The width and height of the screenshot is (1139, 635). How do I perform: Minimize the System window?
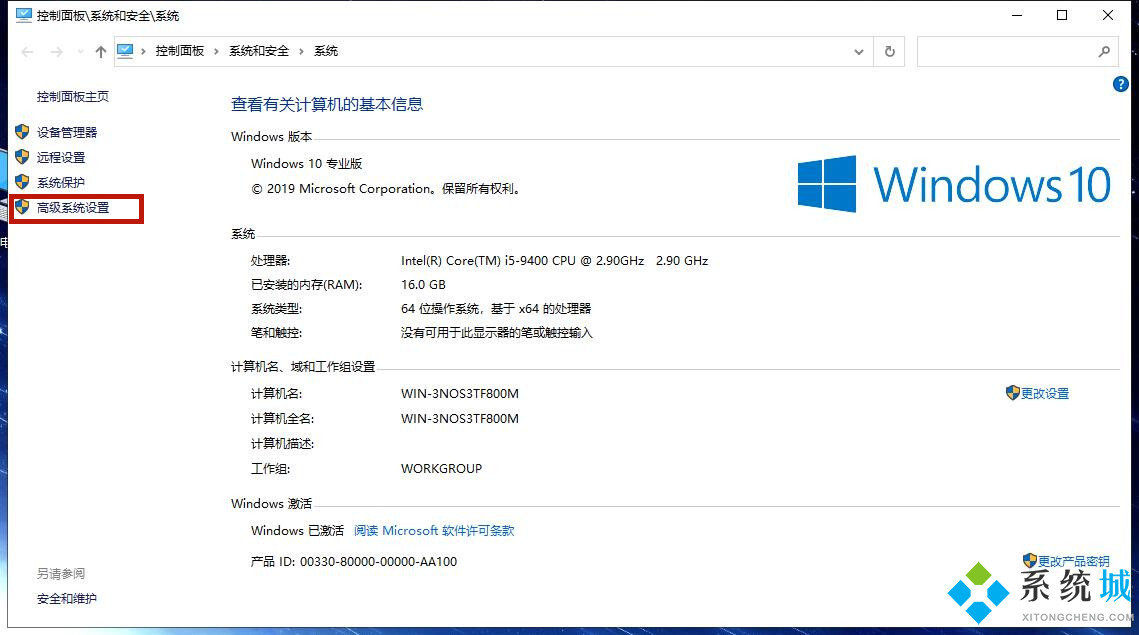coord(1017,15)
